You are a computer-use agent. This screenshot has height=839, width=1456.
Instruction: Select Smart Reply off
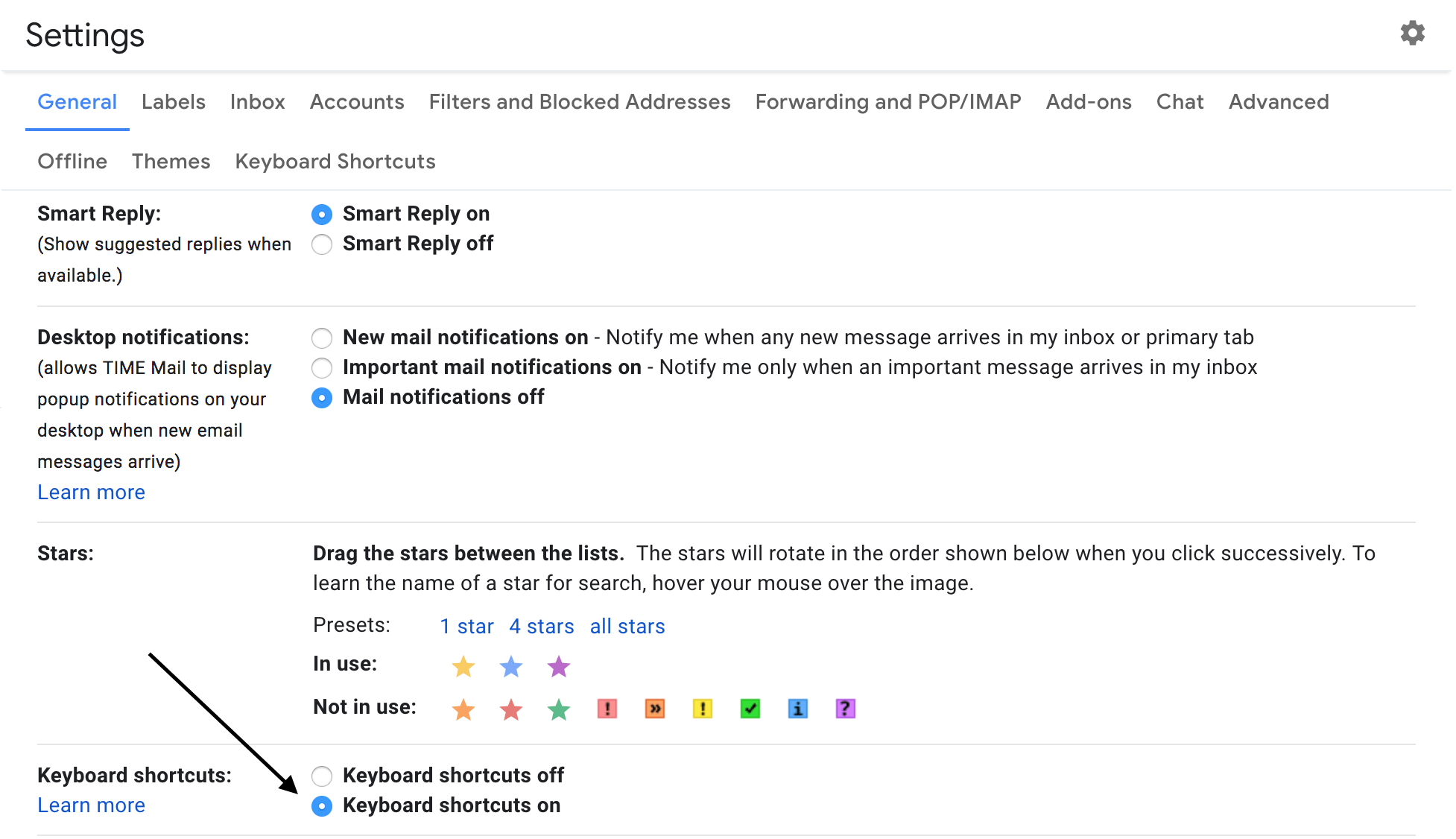pyautogui.click(x=322, y=244)
